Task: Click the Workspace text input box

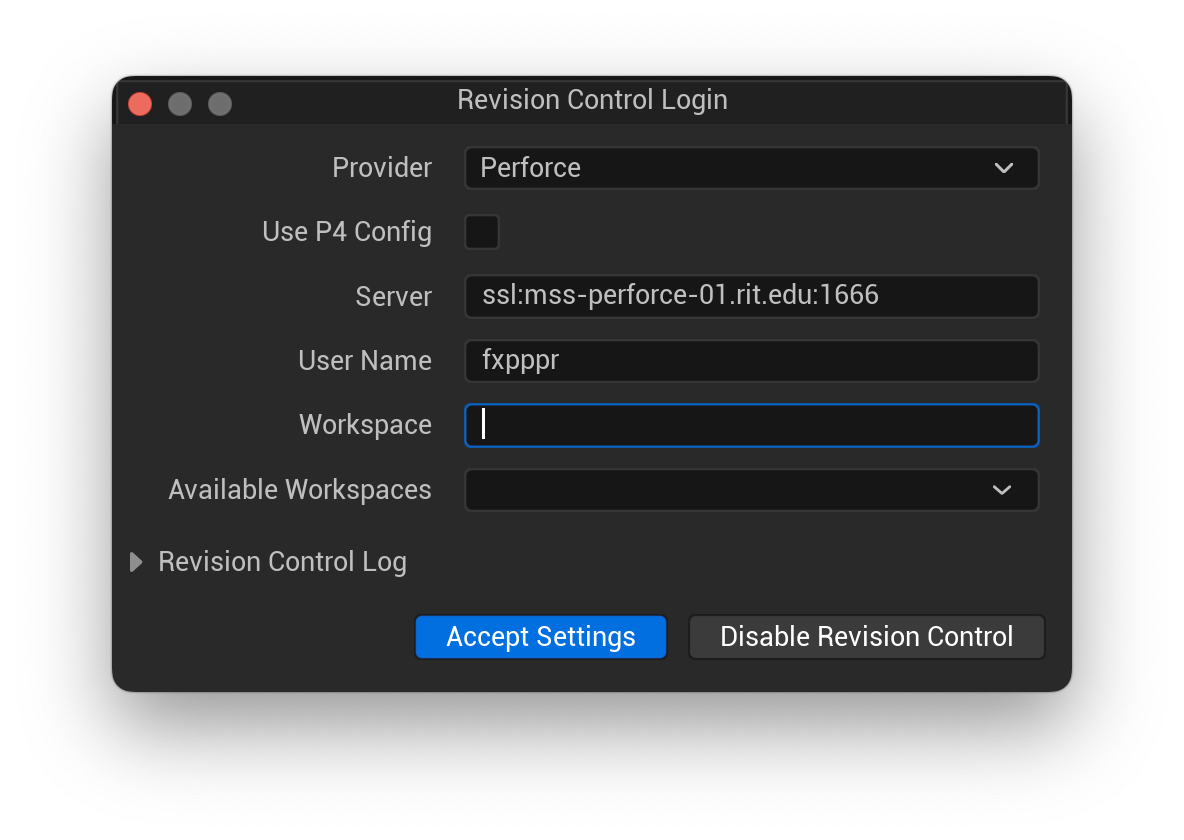Action: [750, 425]
